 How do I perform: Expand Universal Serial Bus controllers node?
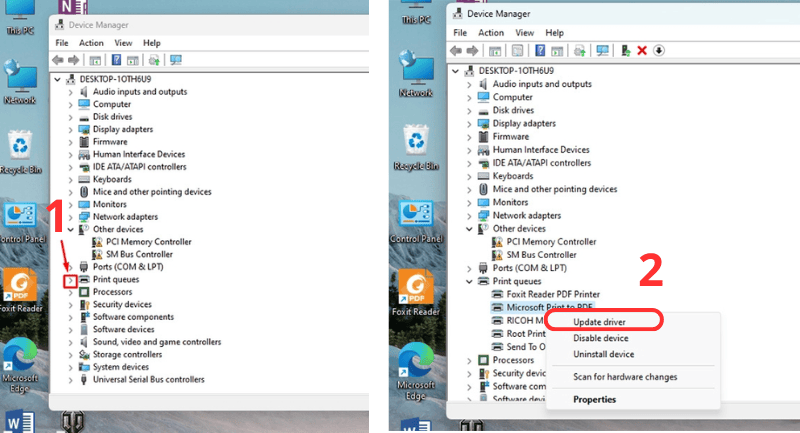69,379
